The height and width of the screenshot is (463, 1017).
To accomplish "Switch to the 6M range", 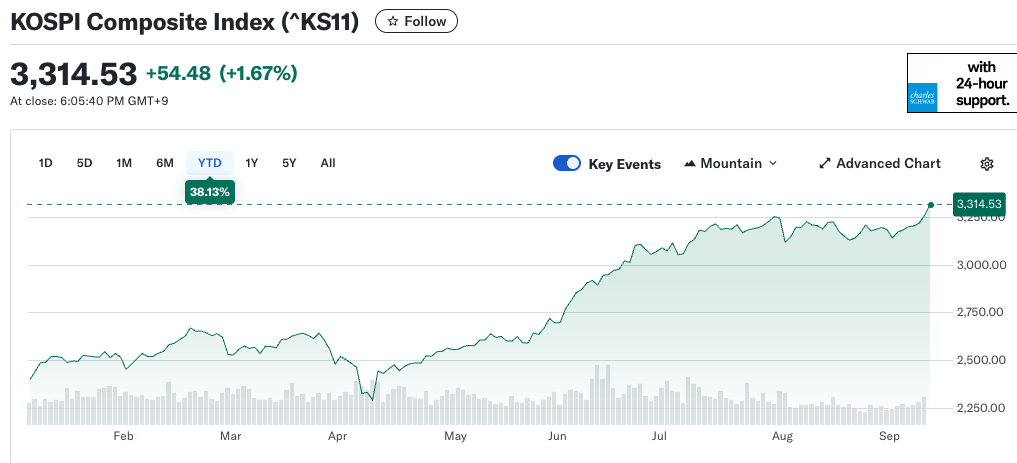I will click(x=165, y=163).
